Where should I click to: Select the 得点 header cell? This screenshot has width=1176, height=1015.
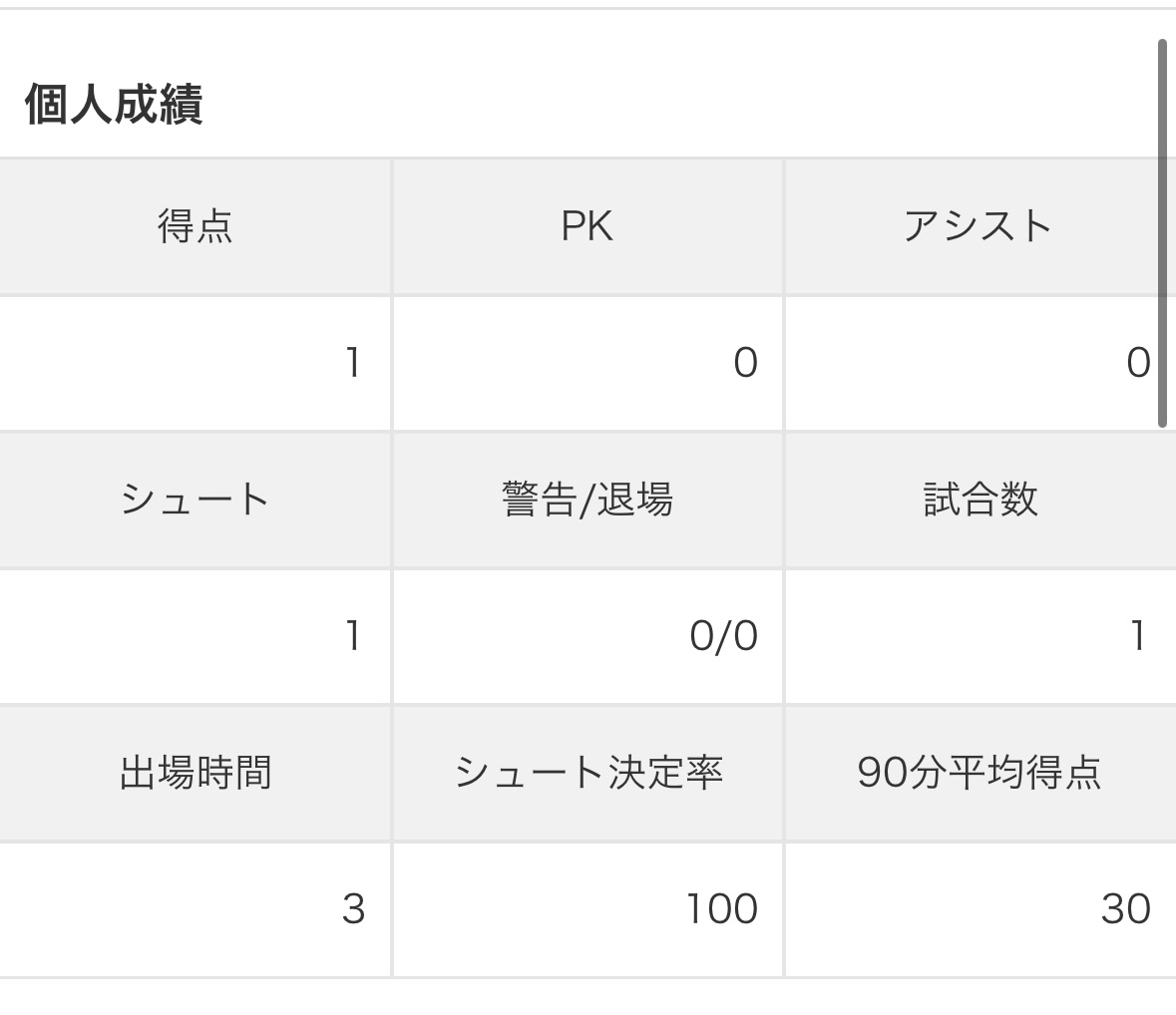click(x=196, y=226)
